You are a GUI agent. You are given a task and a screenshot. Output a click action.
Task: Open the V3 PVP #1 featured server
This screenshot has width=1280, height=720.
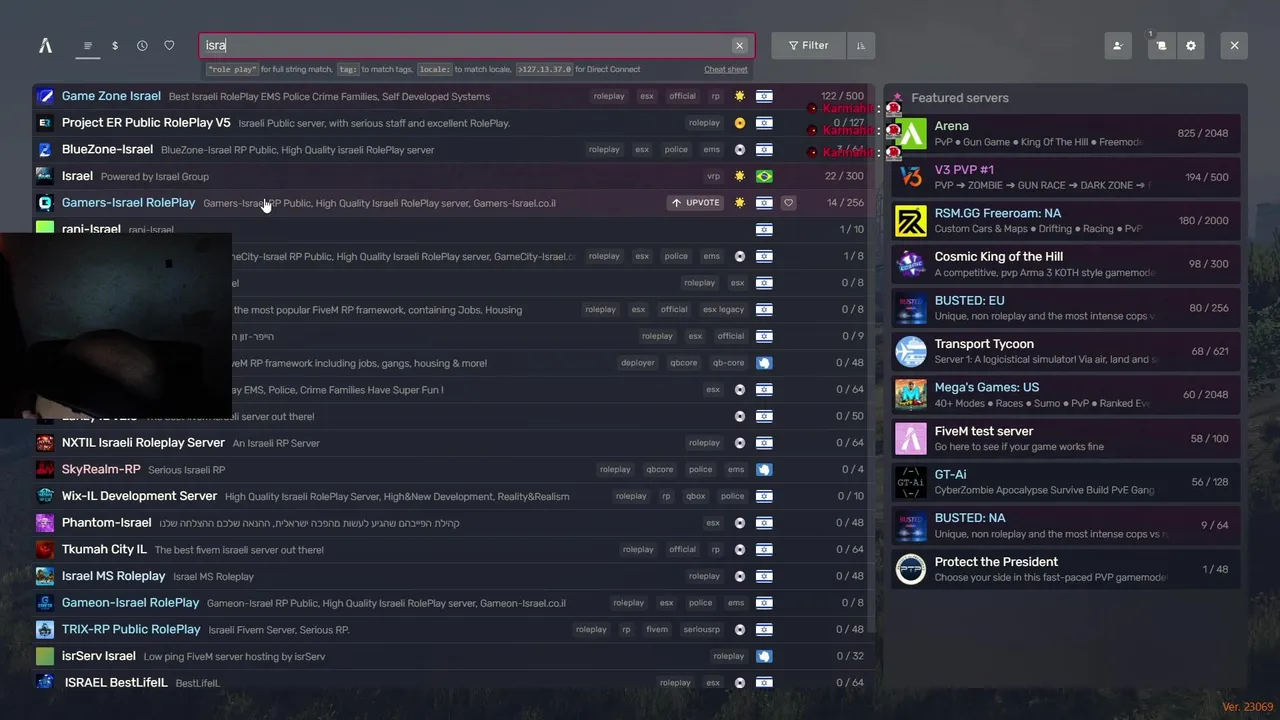[x=1066, y=177]
